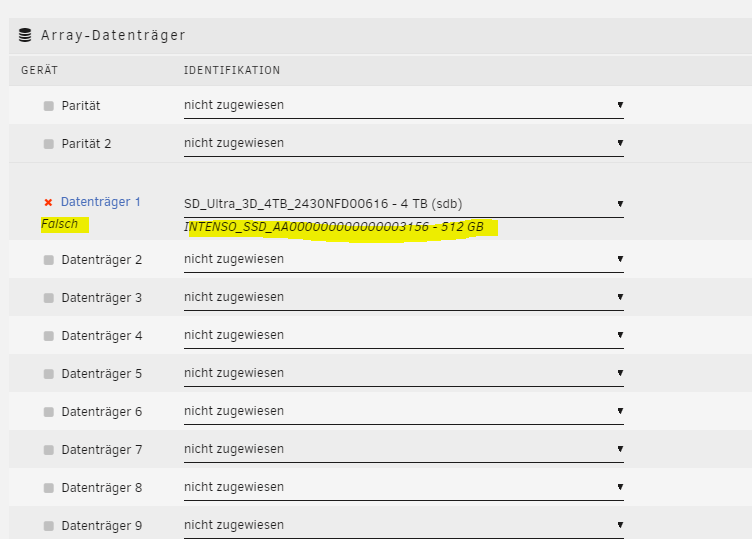
Task: Click the IDENTIFIKATION column header
Action: click(x=232, y=70)
